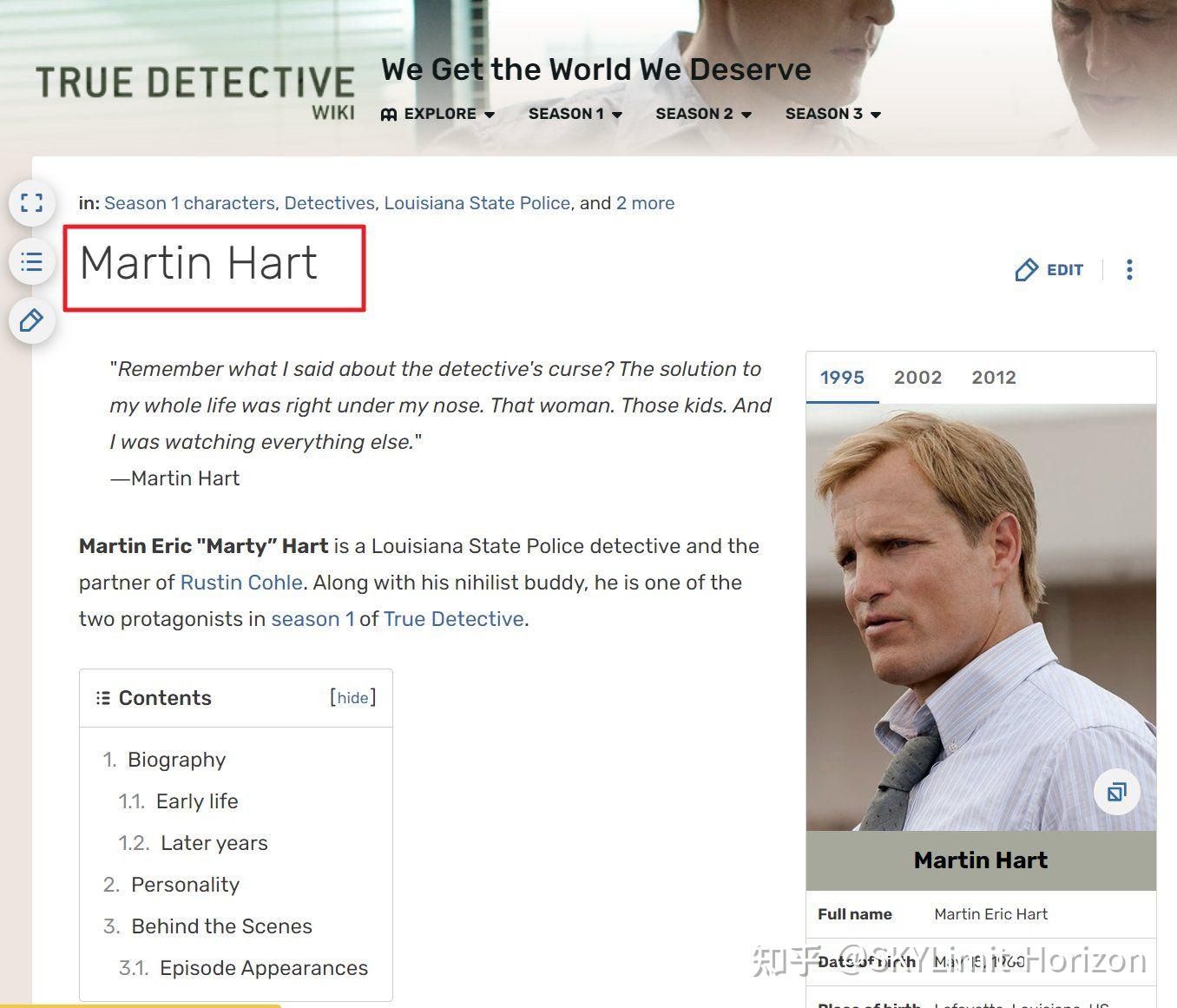Show the 2 more categories
The image size is (1177, 1008).
(x=645, y=203)
